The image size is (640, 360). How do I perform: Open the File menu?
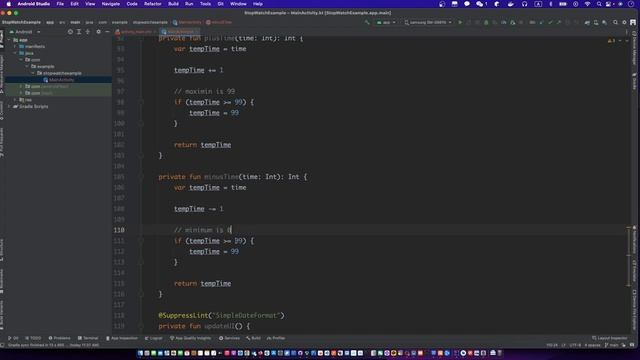(60, 4)
